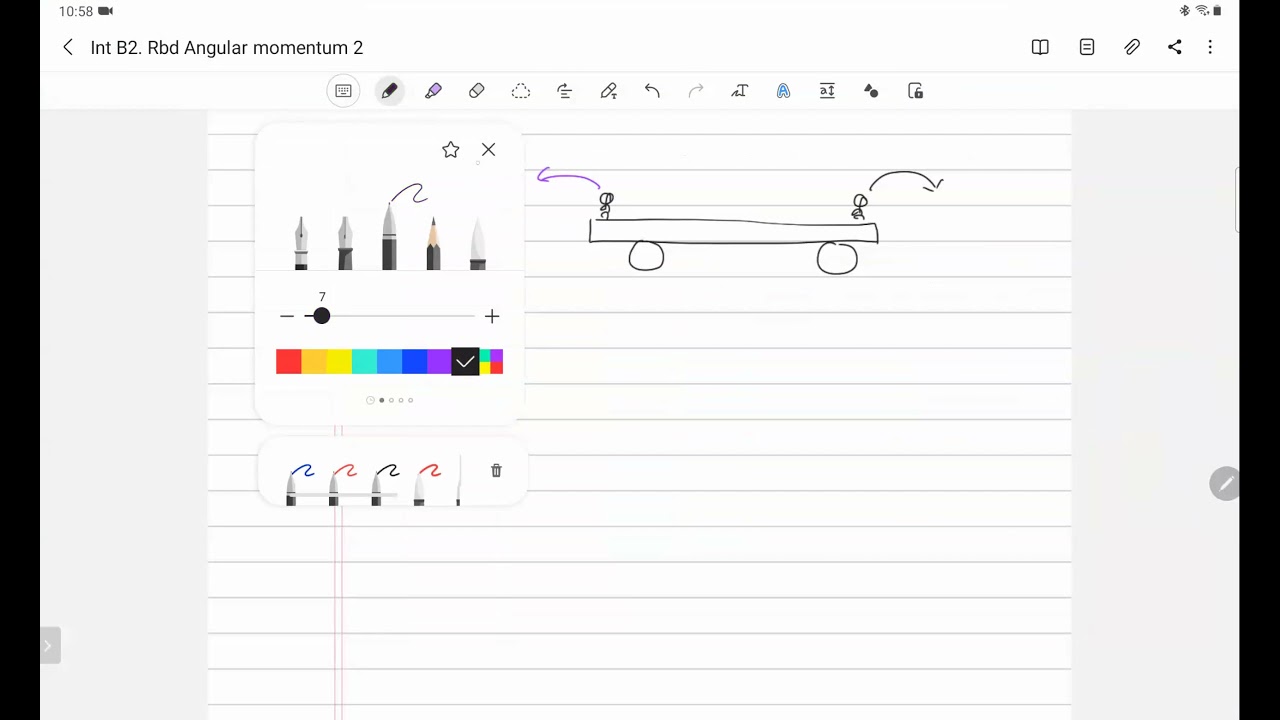Select the first red favorite pen
This screenshot has height=720, width=1280.
click(x=341, y=483)
